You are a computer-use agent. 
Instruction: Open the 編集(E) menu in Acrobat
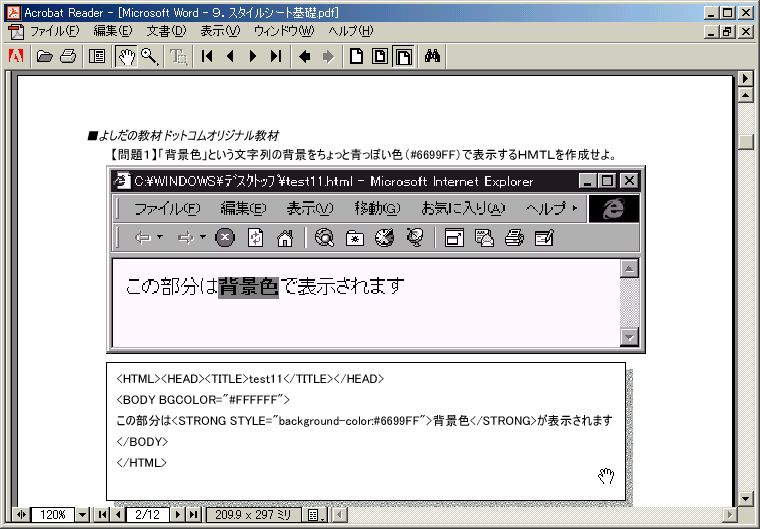point(112,32)
